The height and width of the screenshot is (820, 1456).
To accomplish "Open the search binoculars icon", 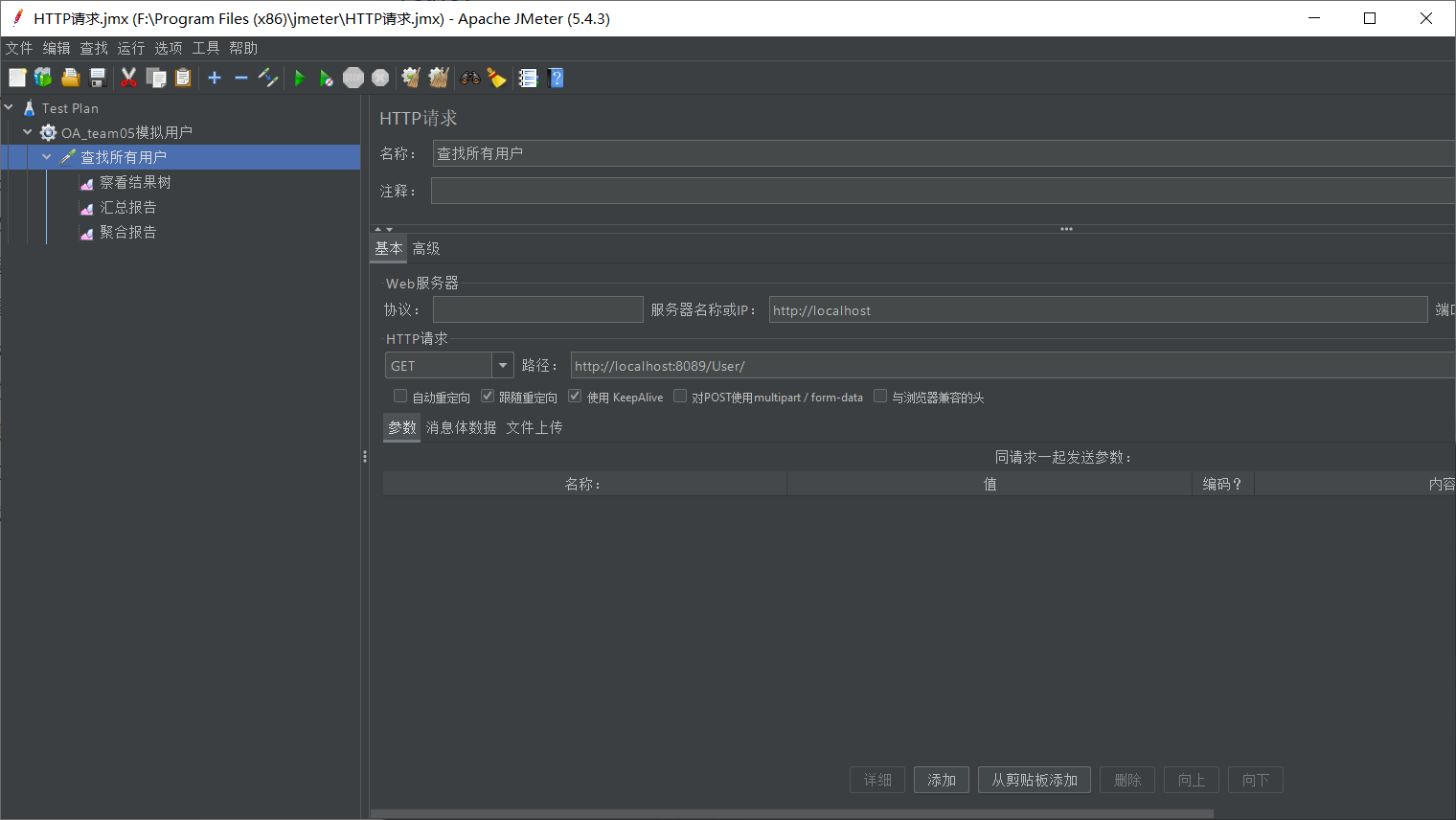I will pyautogui.click(x=470, y=78).
